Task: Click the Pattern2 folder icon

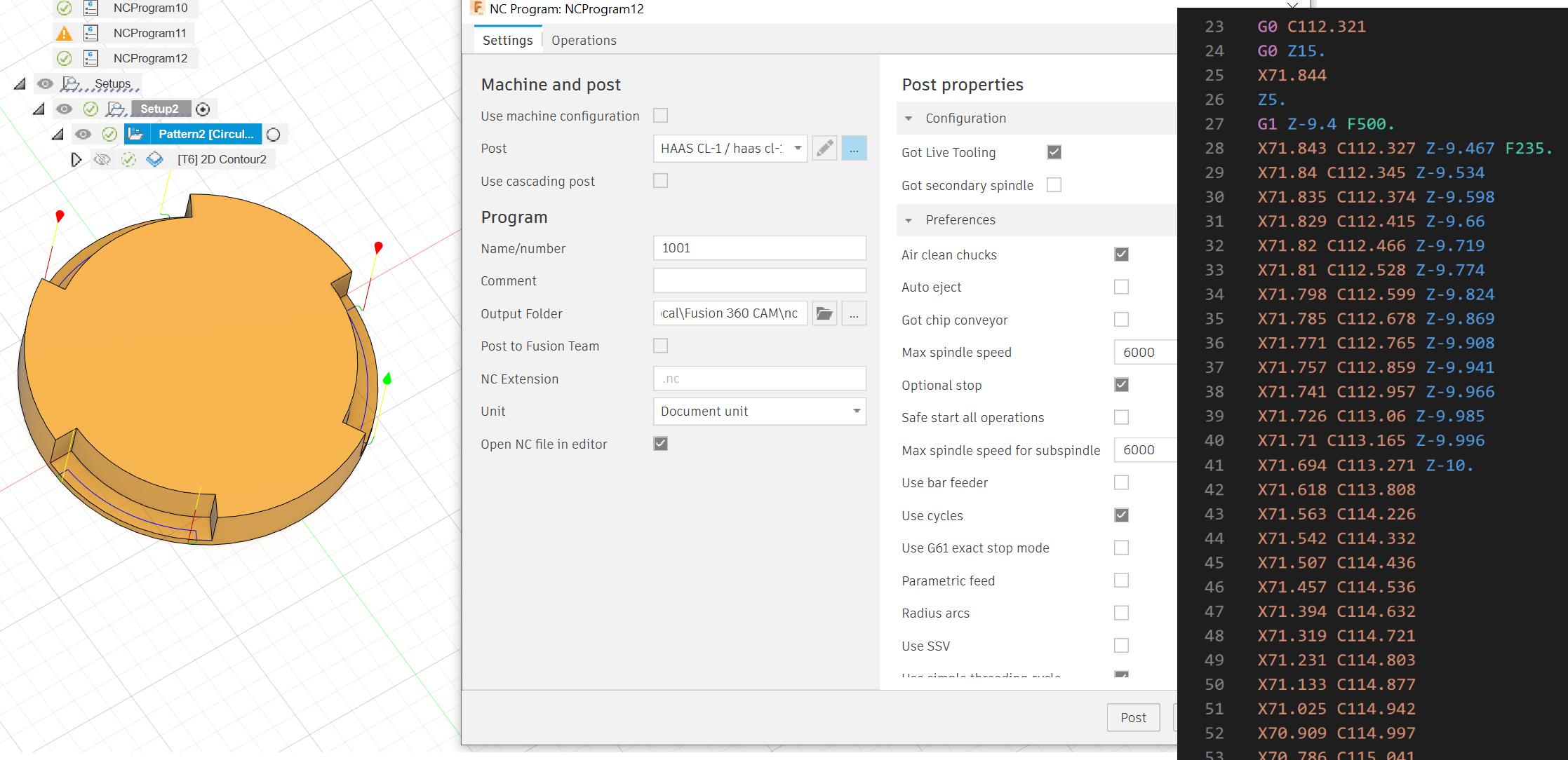Action: tap(137, 134)
